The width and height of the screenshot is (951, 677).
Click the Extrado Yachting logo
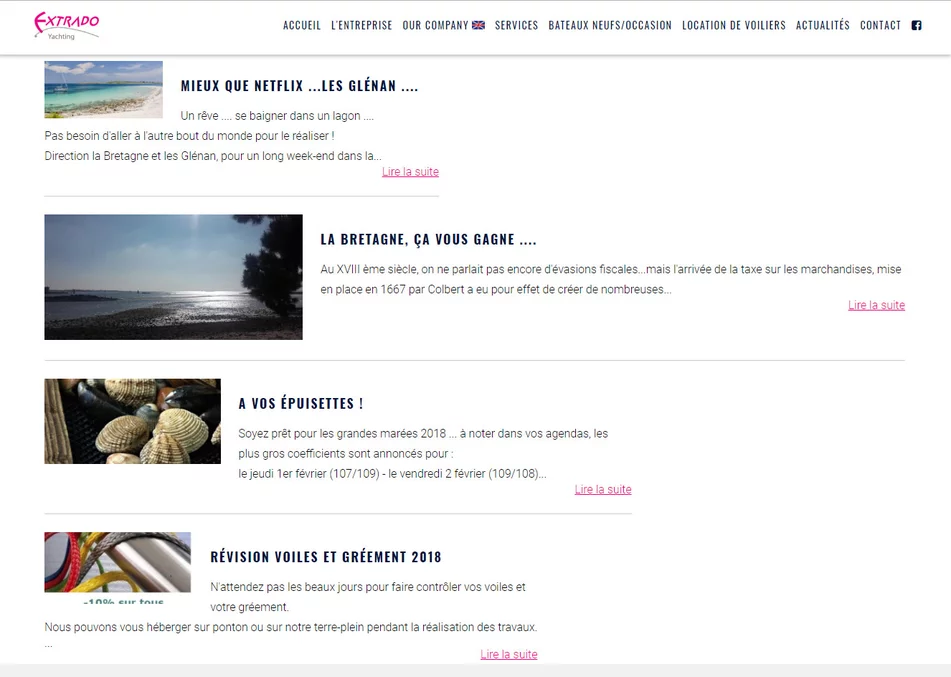(x=66, y=25)
